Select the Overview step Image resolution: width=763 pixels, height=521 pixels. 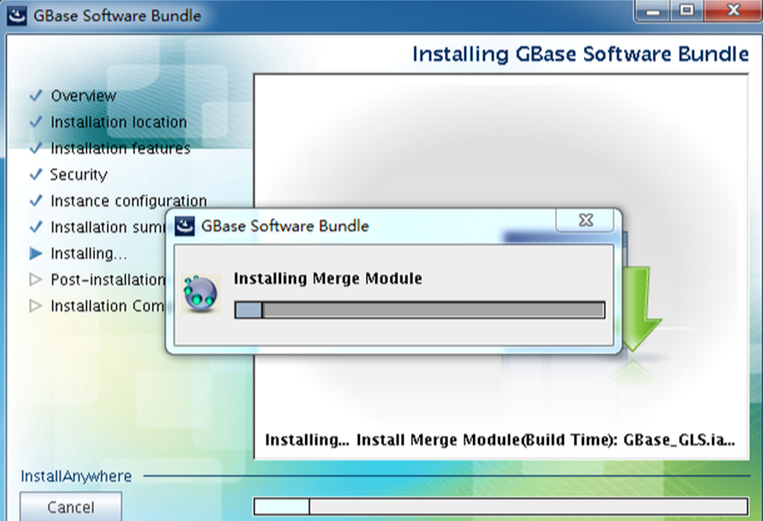[x=84, y=96]
